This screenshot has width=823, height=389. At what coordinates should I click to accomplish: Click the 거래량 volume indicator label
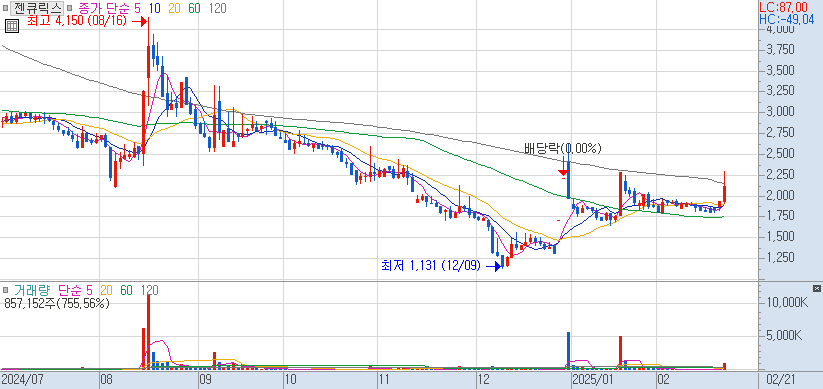coord(32,290)
